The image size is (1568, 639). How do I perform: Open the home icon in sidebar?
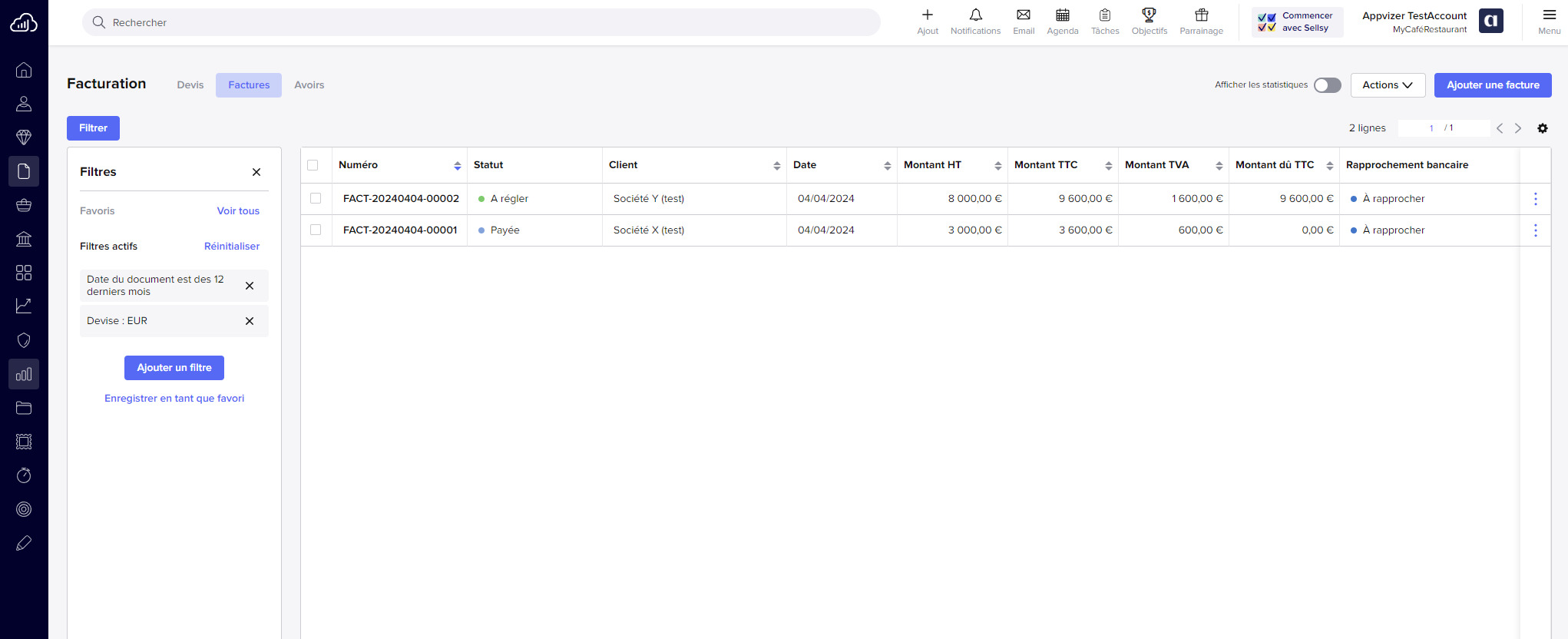click(24, 70)
